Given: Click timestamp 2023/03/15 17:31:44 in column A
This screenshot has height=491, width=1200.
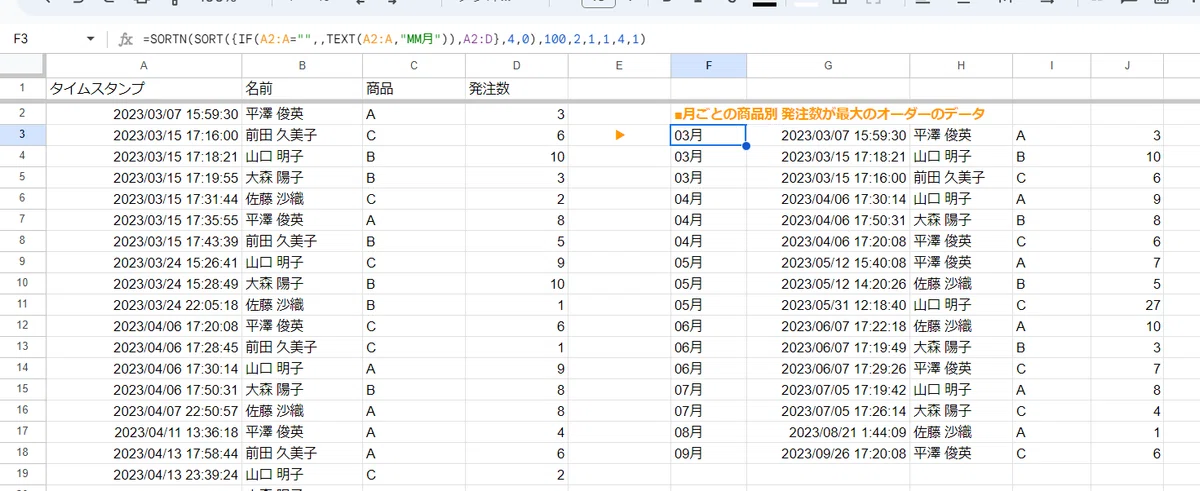Looking at the screenshot, I should [175, 198].
